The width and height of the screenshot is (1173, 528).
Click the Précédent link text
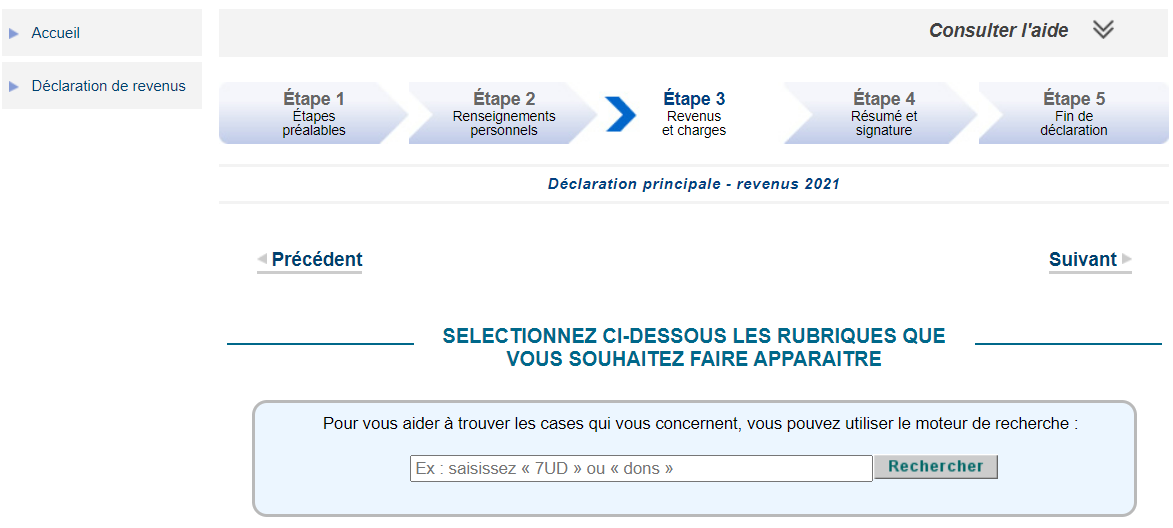click(x=317, y=260)
